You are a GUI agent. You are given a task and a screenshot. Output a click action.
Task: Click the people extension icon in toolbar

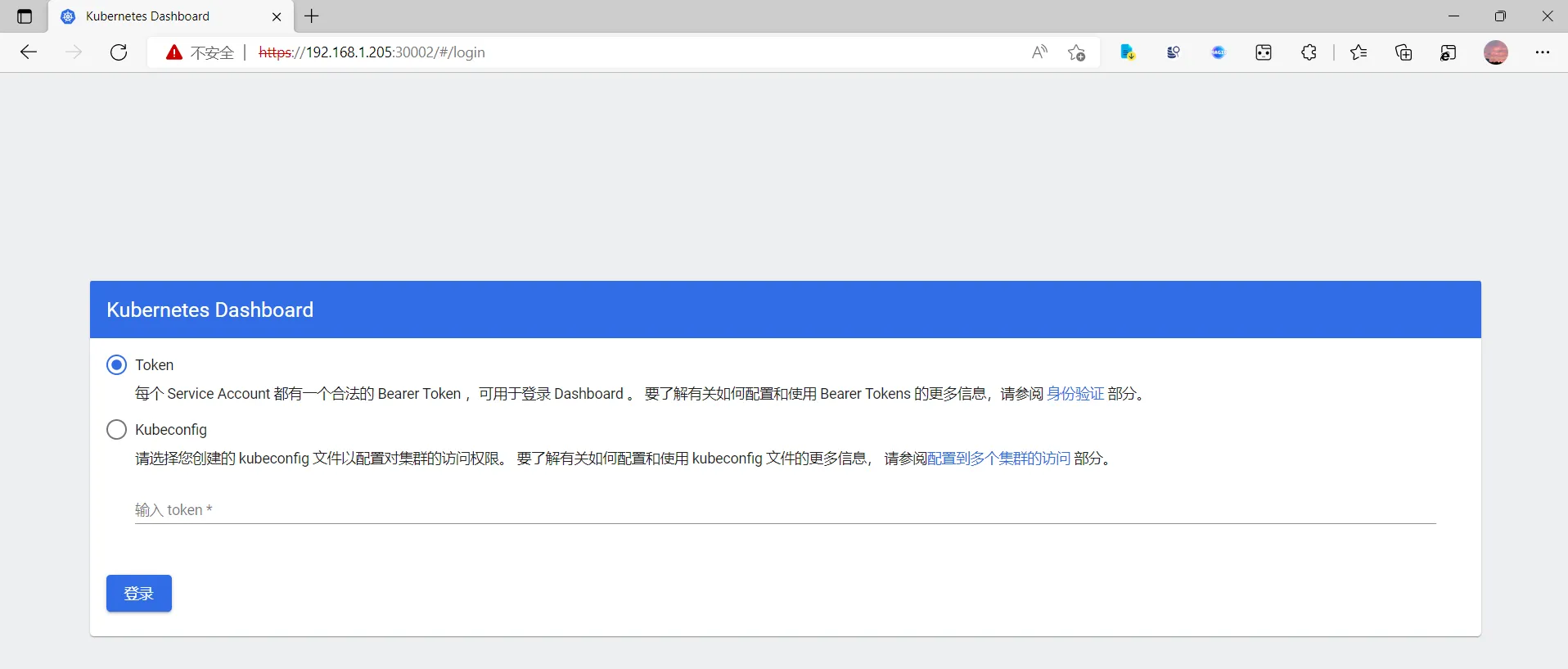[x=1174, y=52]
